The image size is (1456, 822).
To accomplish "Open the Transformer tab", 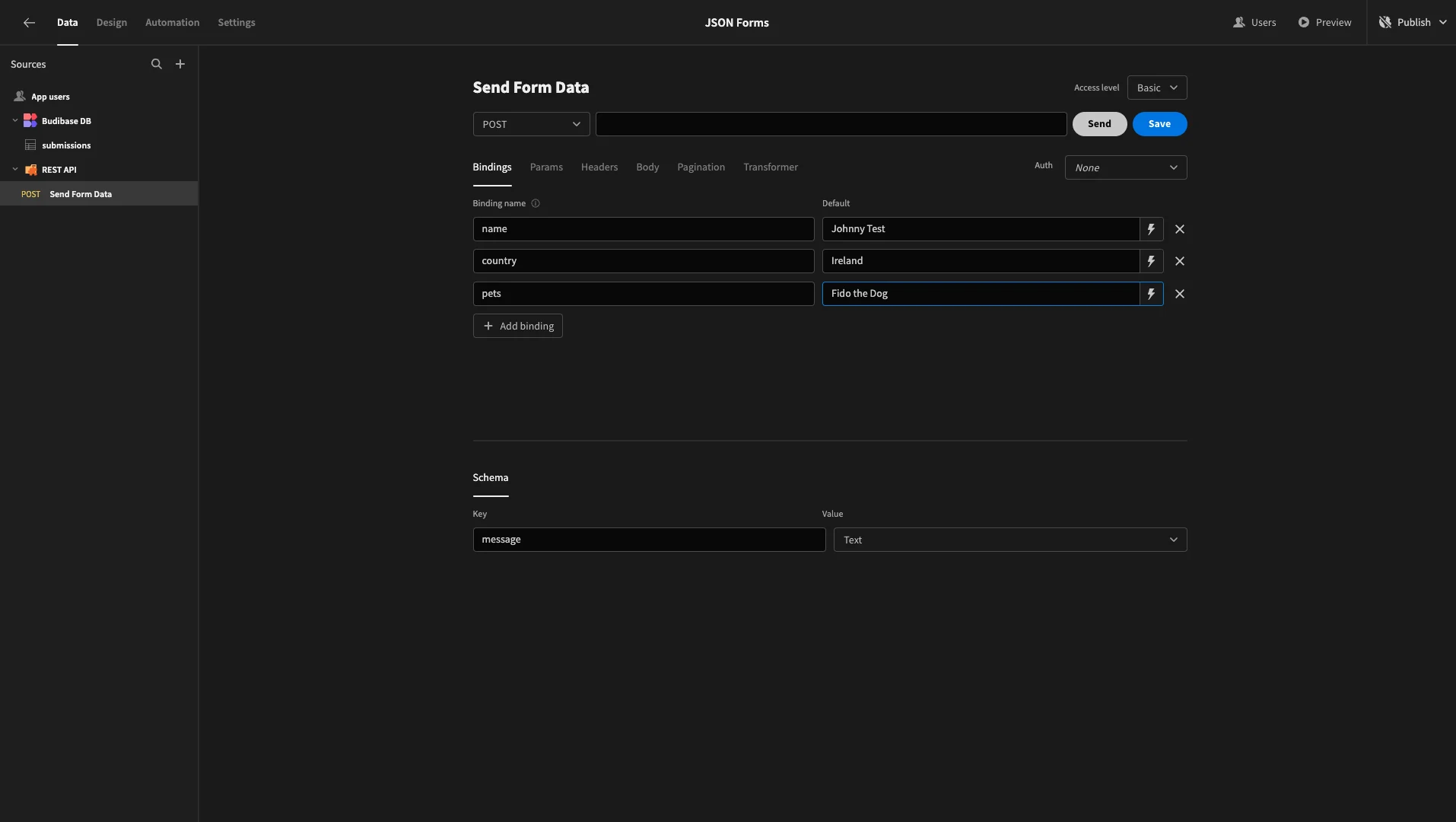I will (x=771, y=167).
